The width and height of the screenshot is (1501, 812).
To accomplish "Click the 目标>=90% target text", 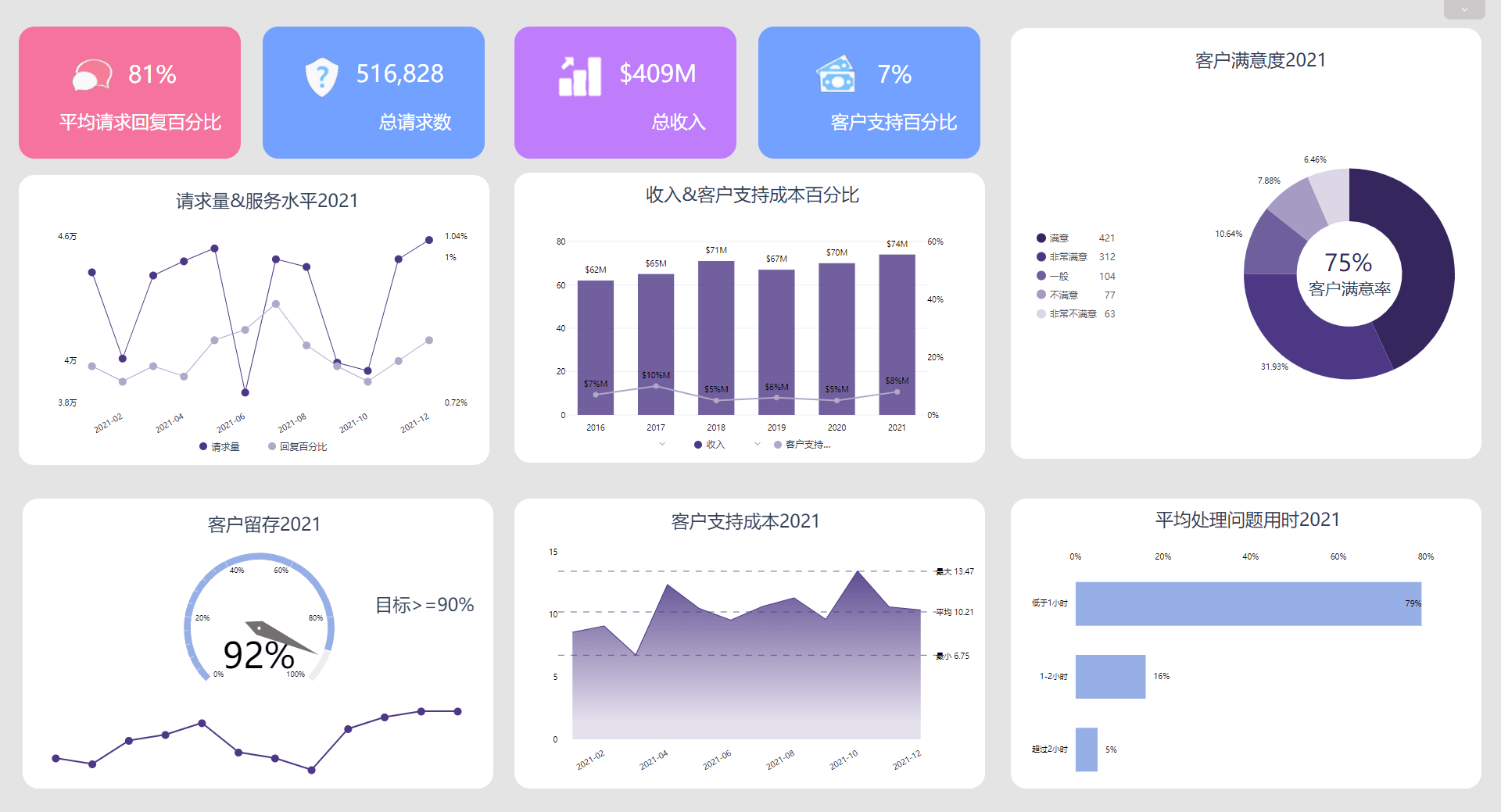I will (425, 606).
